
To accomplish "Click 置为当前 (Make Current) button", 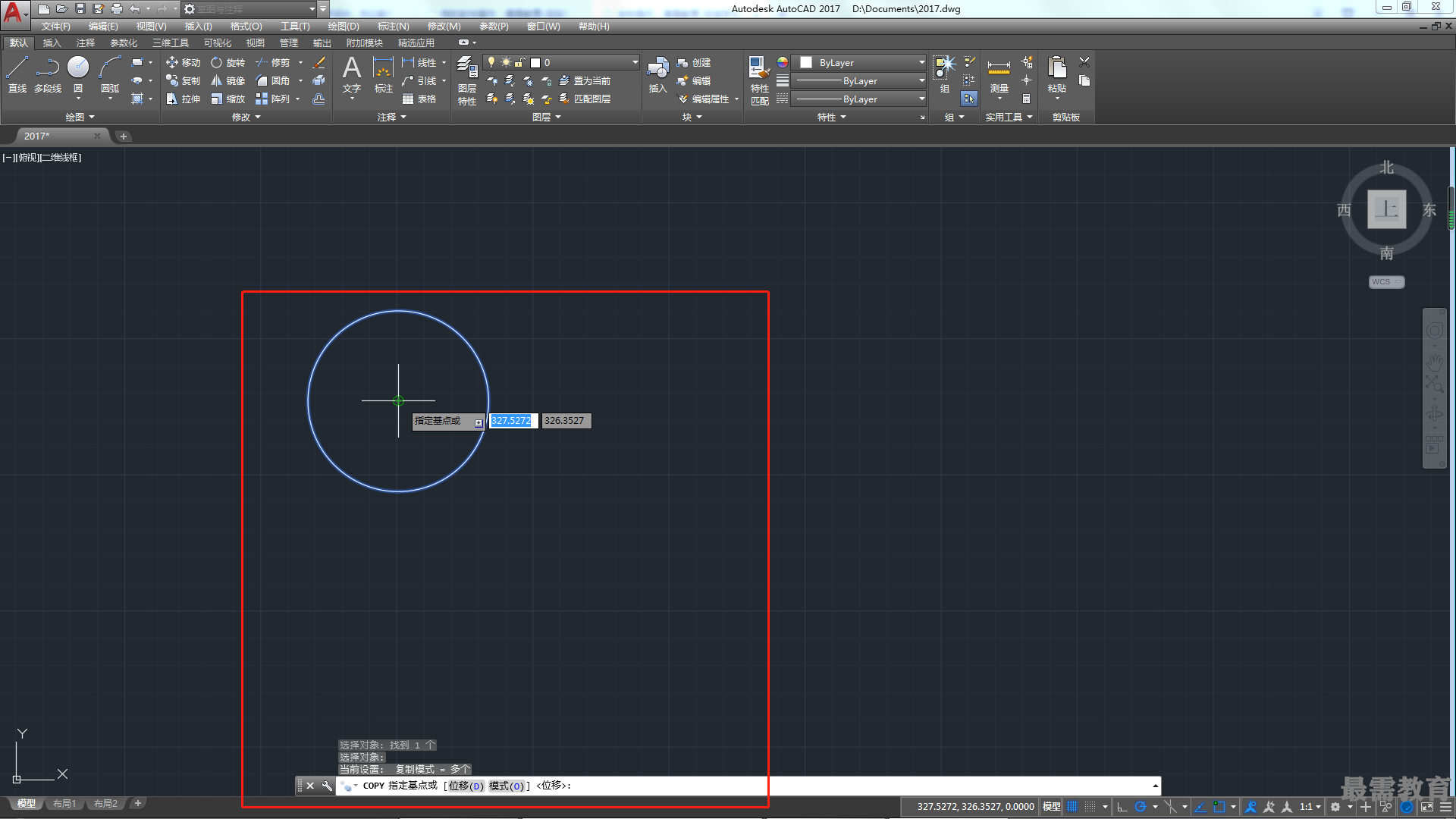I will click(584, 80).
